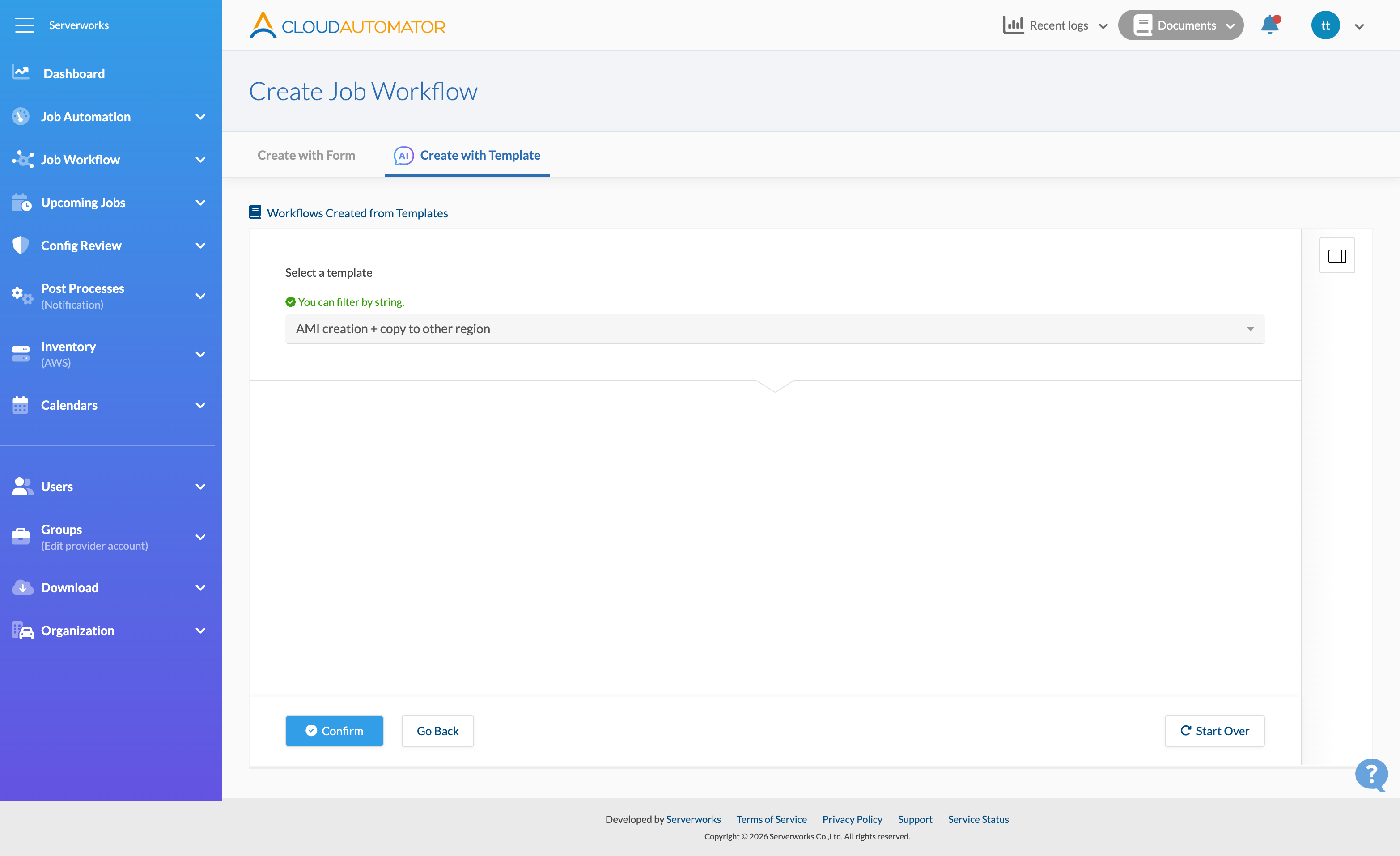
Task: Open Privacy Policy link
Action: (852, 819)
